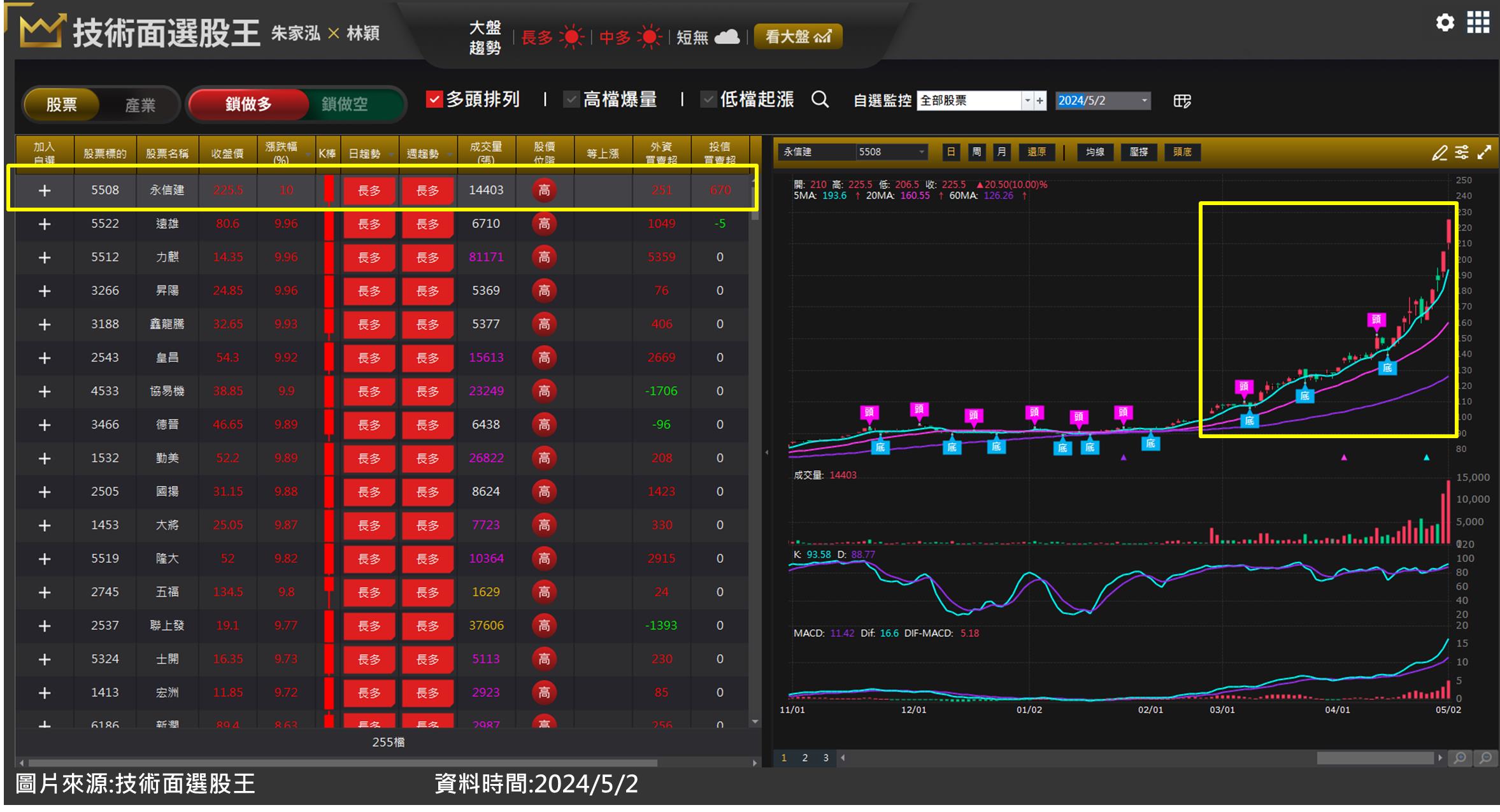
Task: Sort by 外資買賣超 column header
Action: (661, 153)
